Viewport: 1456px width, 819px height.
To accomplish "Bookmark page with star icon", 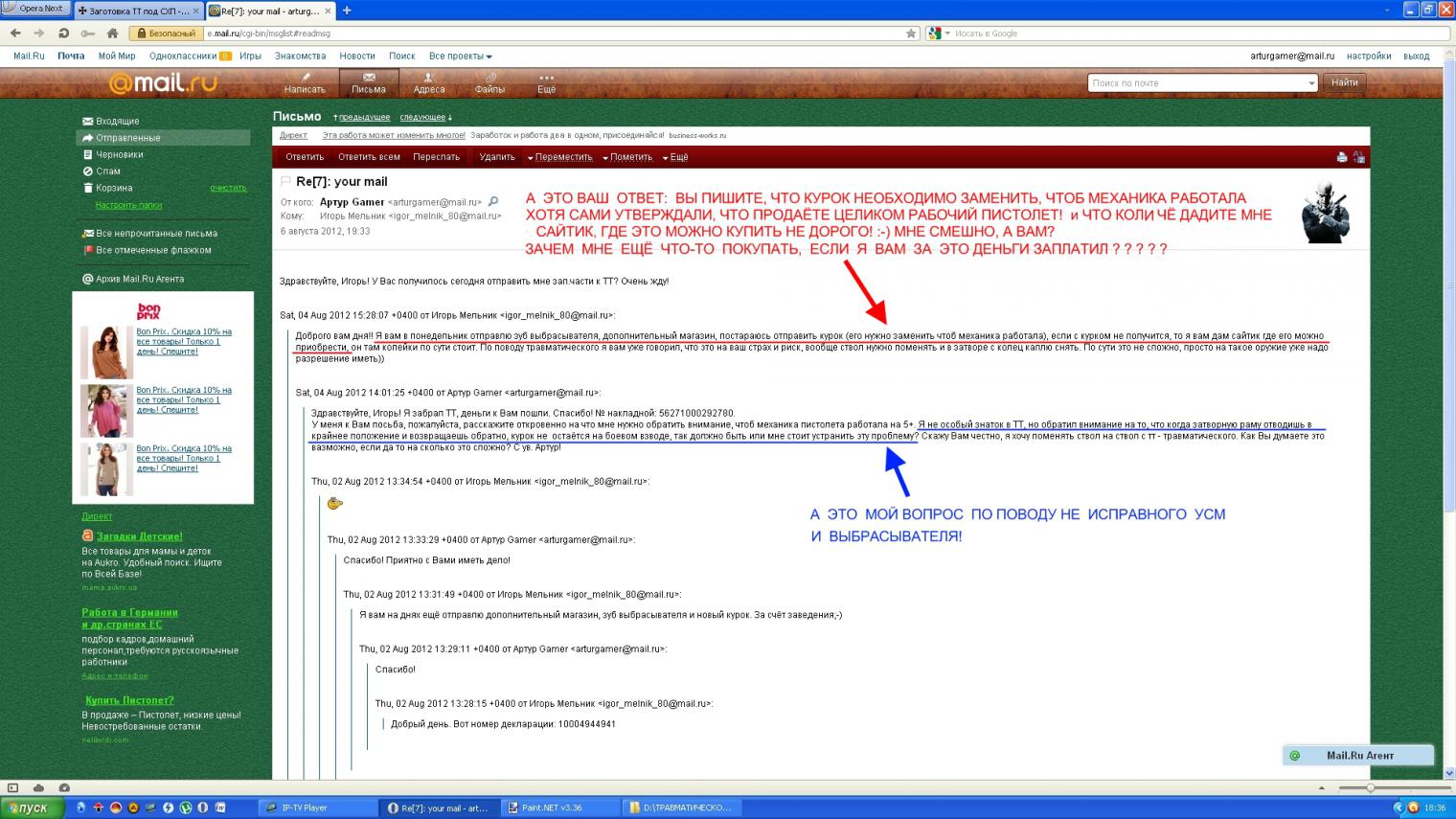I will (911, 34).
